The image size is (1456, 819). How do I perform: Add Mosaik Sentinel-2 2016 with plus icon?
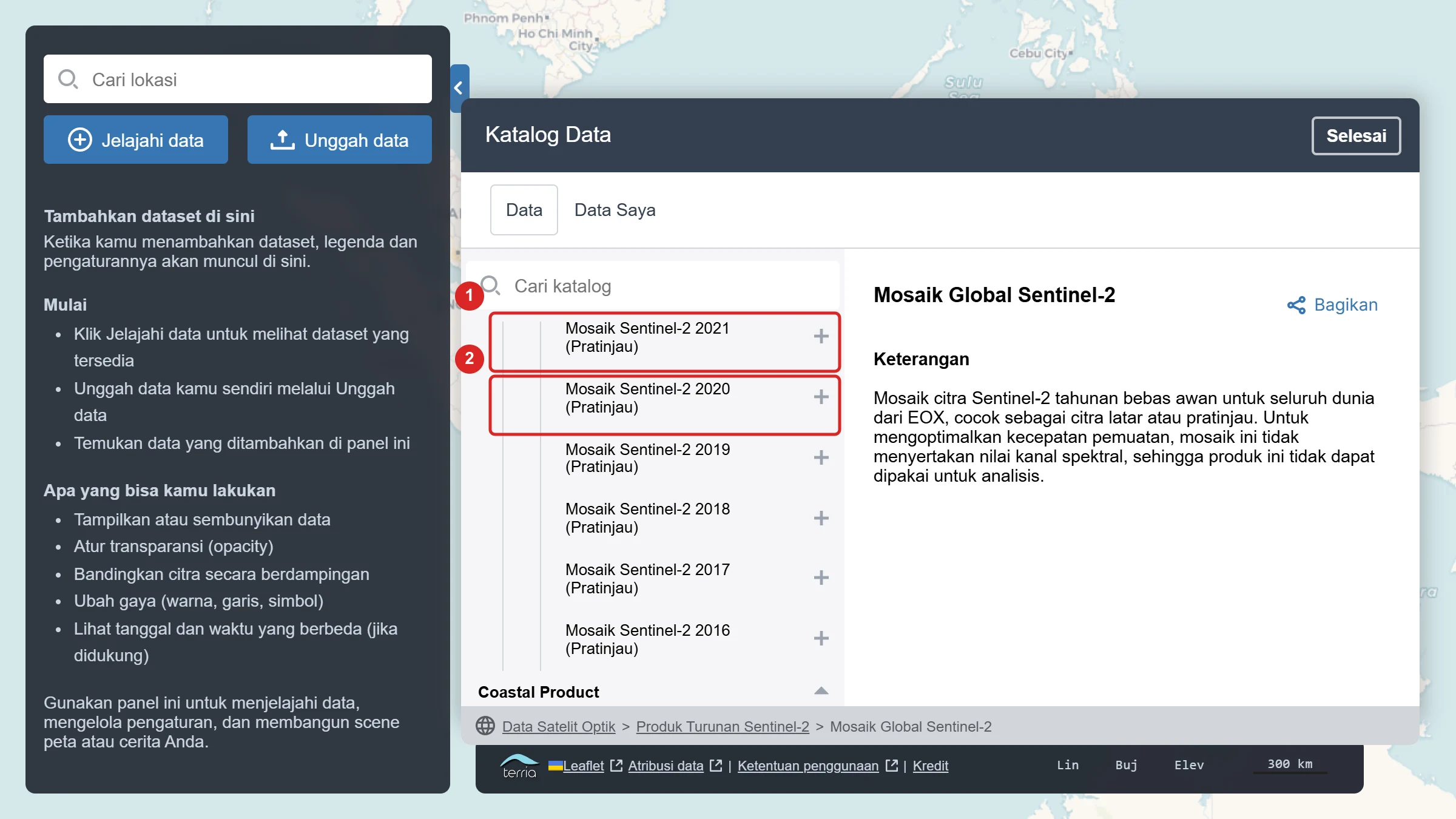pyautogui.click(x=821, y=639)
